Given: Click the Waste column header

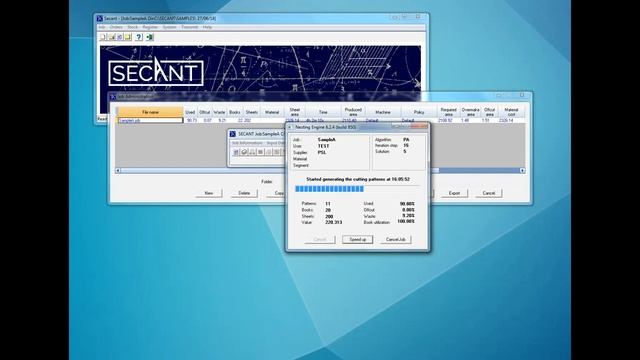Looking at the screenshot, I should point(219,112).
